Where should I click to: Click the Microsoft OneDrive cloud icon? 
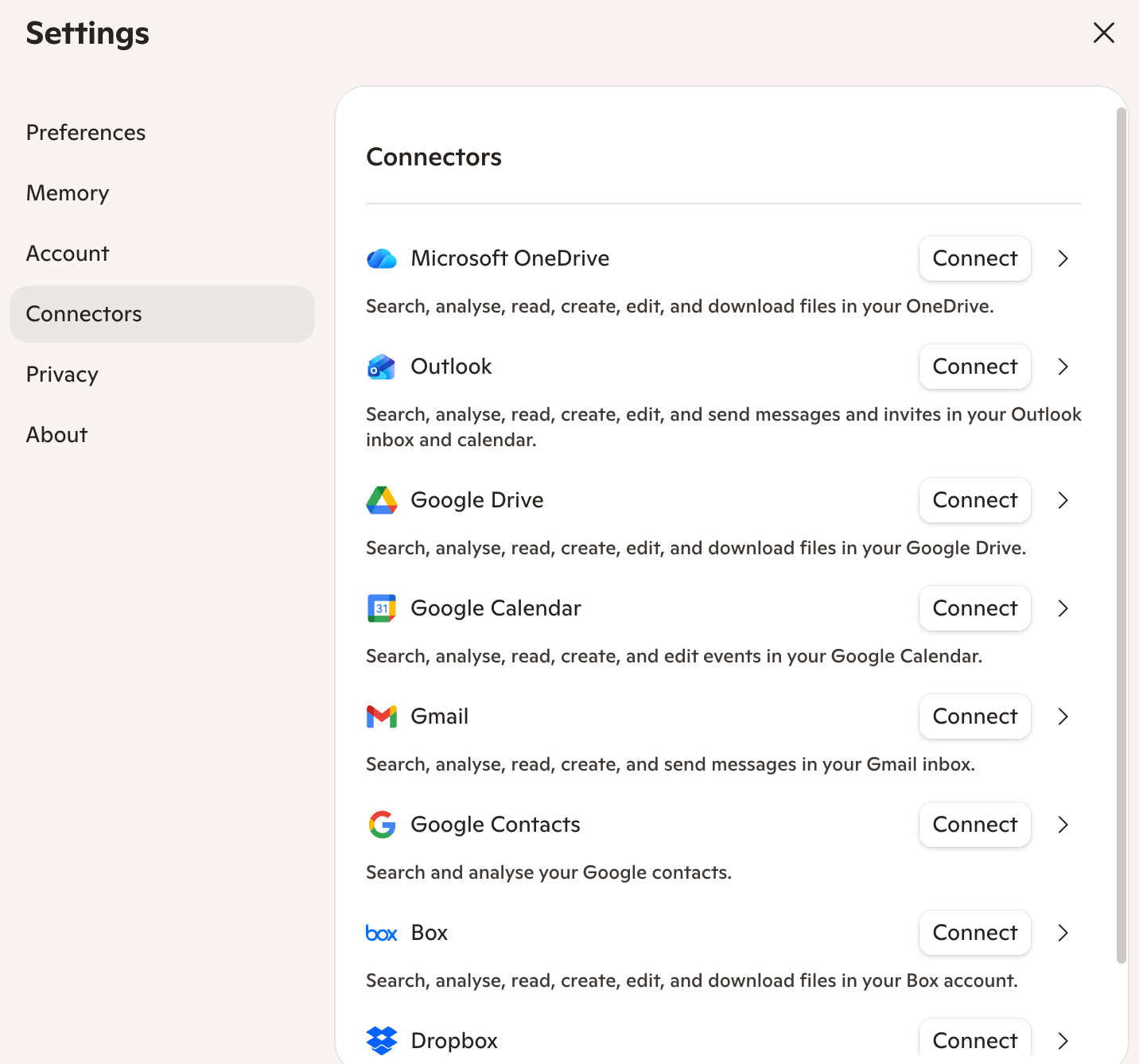pos(382,258)
